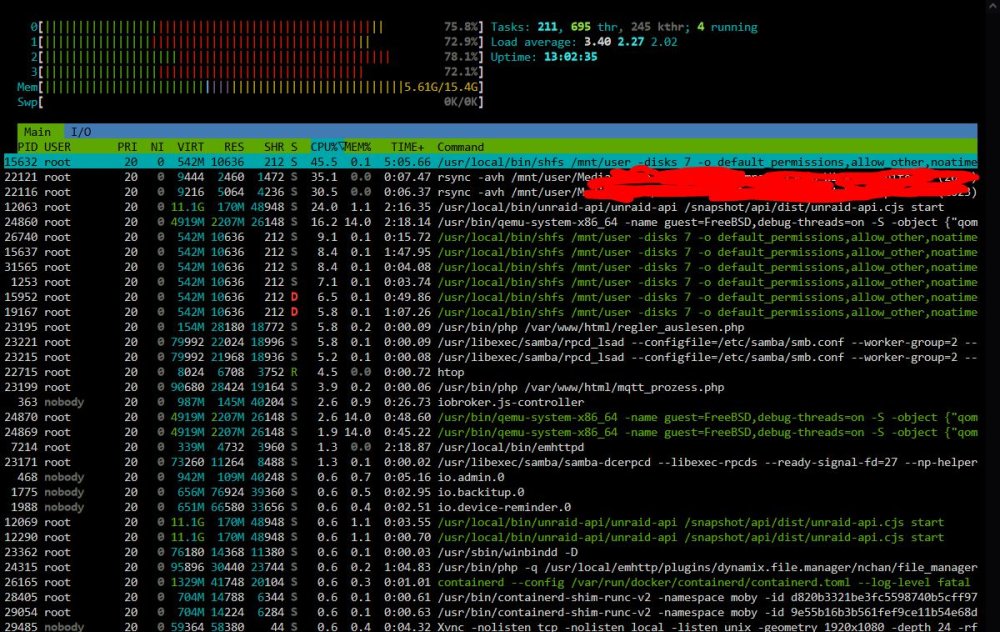
Task: Select samba-dcerpcd process row
Action: click(490, 462)
